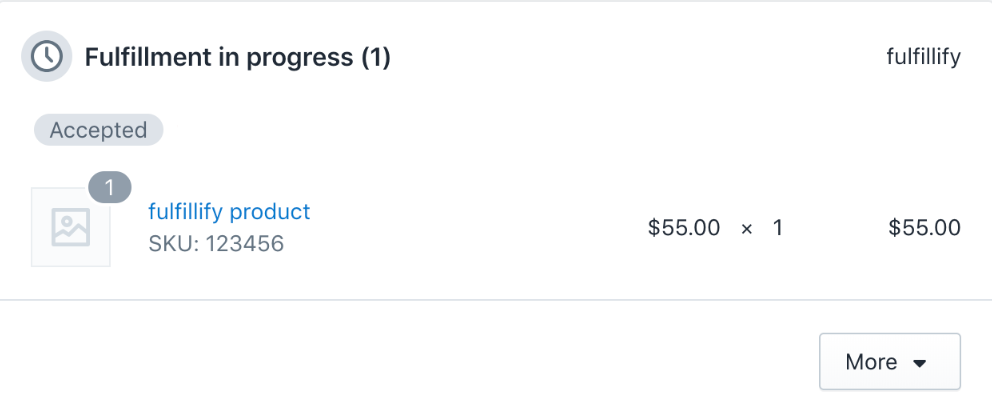The height and width of the screenshot is (420, 992).
Task: Click the number 123456 after SKU
Action: coord(245,244)
